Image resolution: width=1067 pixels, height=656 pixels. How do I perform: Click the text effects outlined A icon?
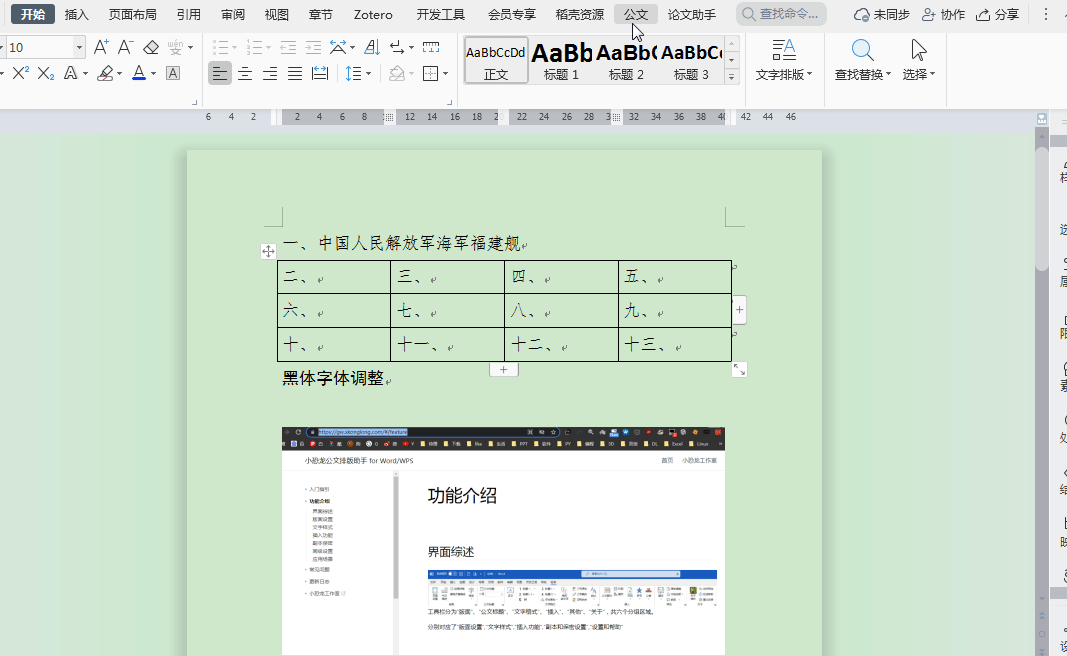point(70,73)
